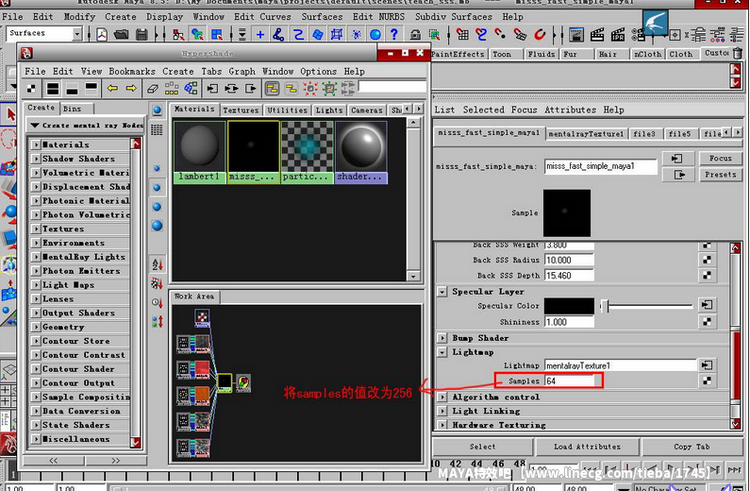Open the Hypershade Graph menu
Viewport: 750px width, 491px height.
click(242, 71)
